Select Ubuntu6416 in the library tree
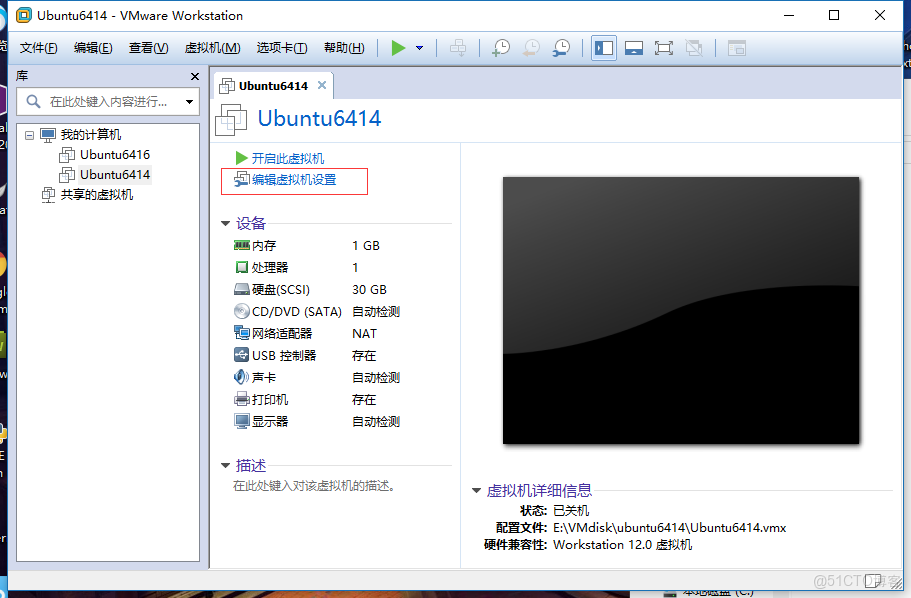This screenshot has height=598, width=911. [114, 154]
